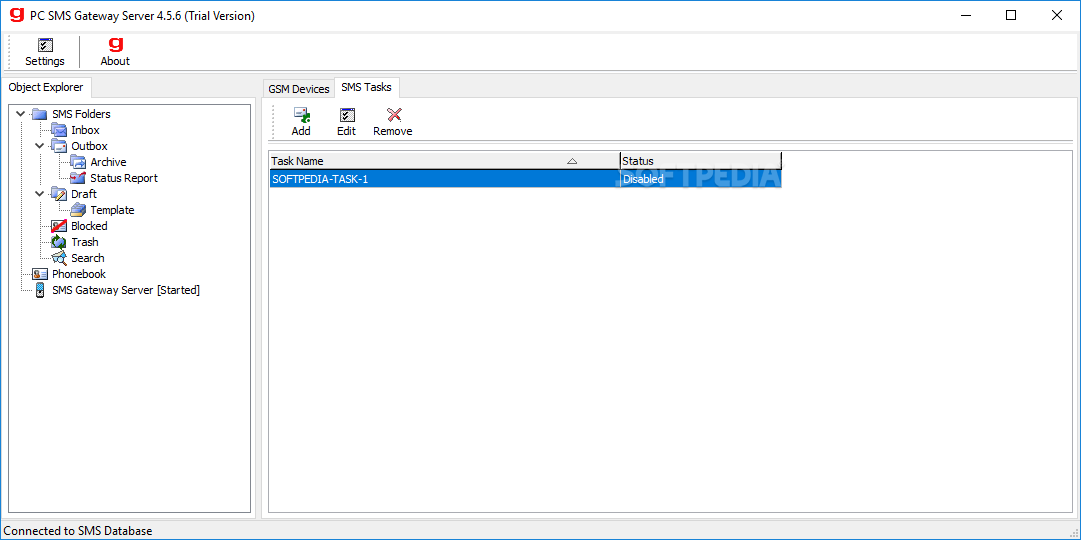Open the About toolbar icon
The height and width of the screenshot is (540, 1081).
click(x=115, y=45)
